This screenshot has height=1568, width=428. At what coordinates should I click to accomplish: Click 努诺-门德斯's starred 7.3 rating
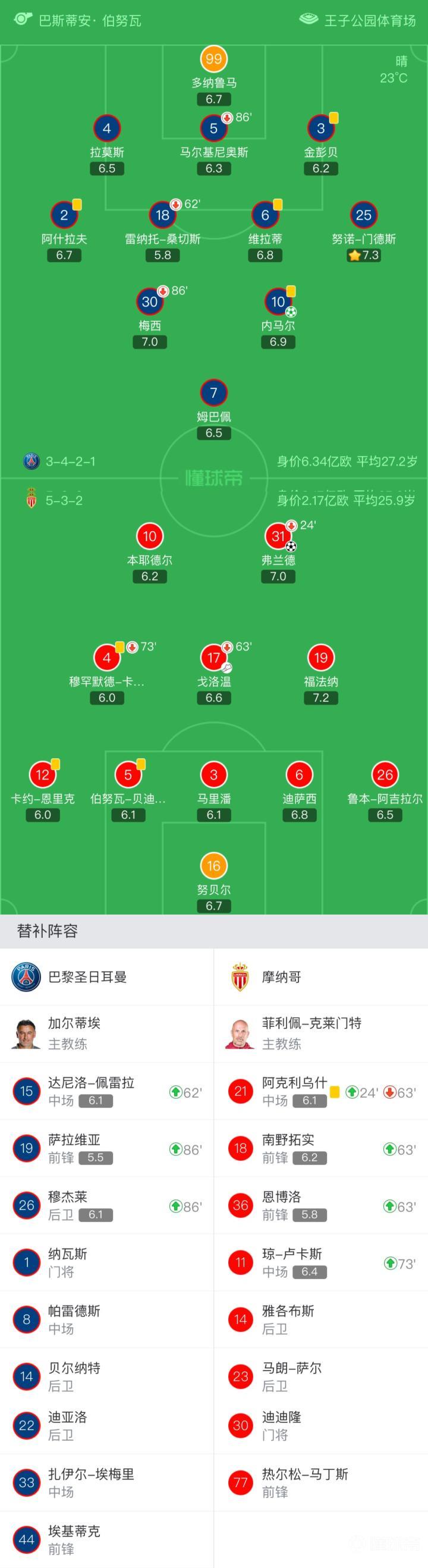pyautogui.click(x=364, y=256)
